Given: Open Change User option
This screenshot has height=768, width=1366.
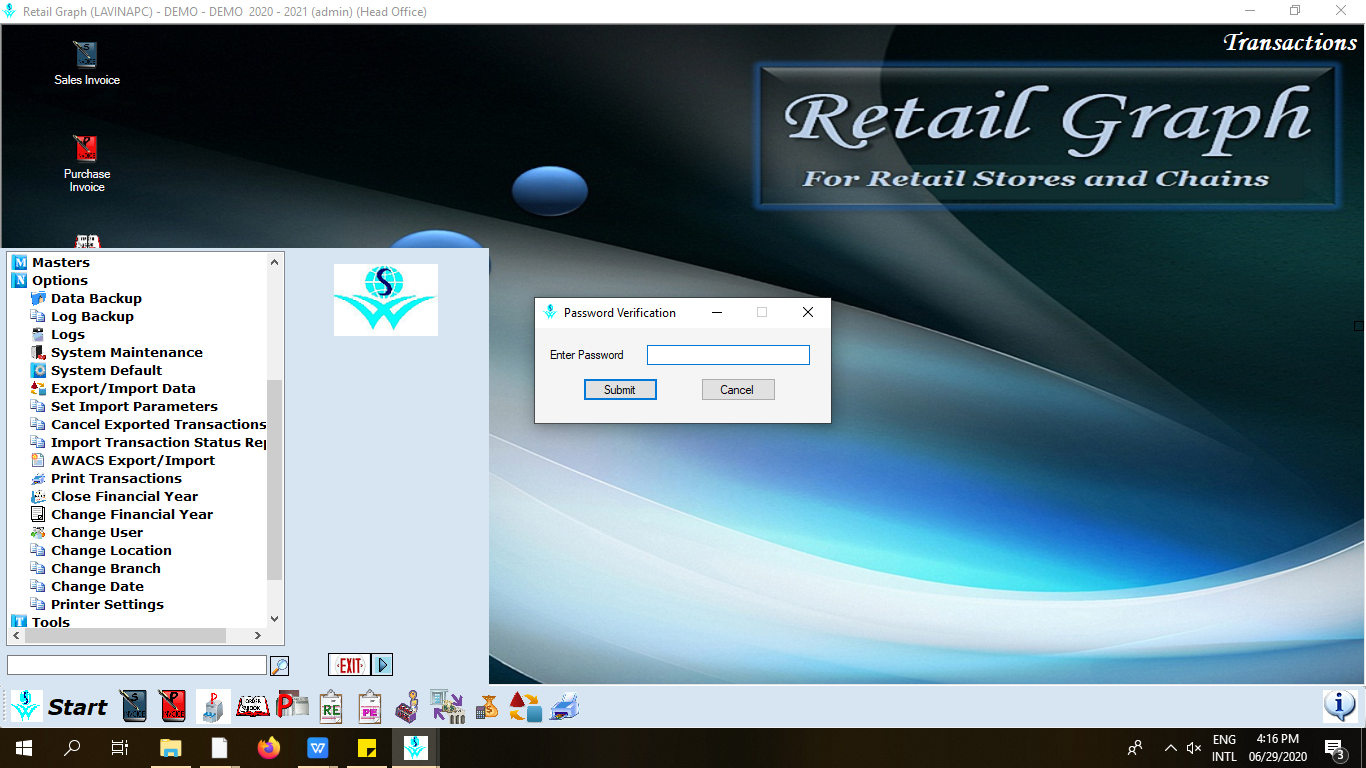Looking at the screenshot, I should [x=97, y=532].
